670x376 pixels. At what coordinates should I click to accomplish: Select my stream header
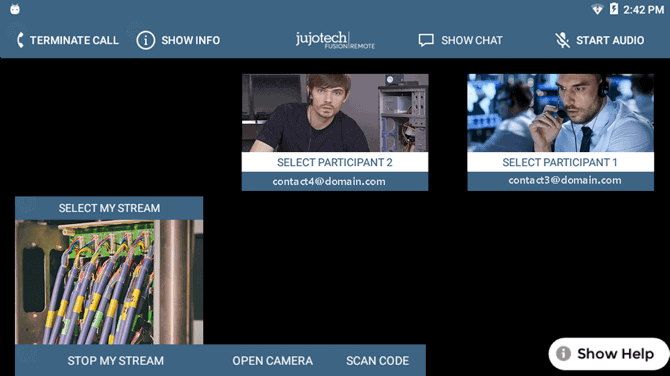(109, 208)
